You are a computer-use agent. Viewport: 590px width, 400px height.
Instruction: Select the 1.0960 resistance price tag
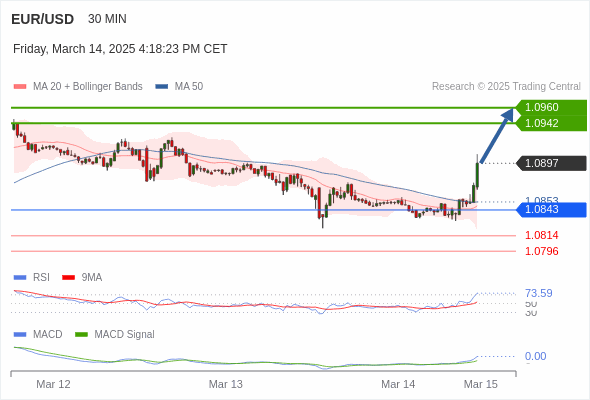(x=551, y=107)
